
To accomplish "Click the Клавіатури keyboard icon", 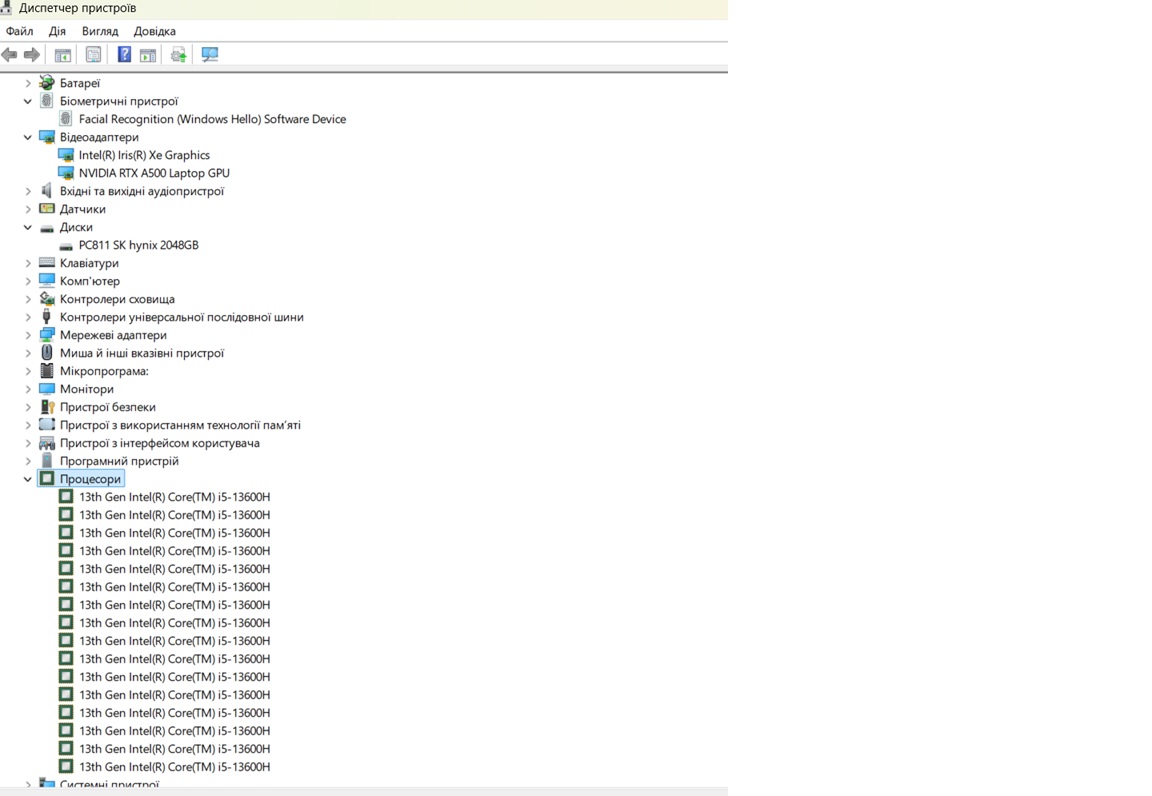I will [x=47, y=262].
